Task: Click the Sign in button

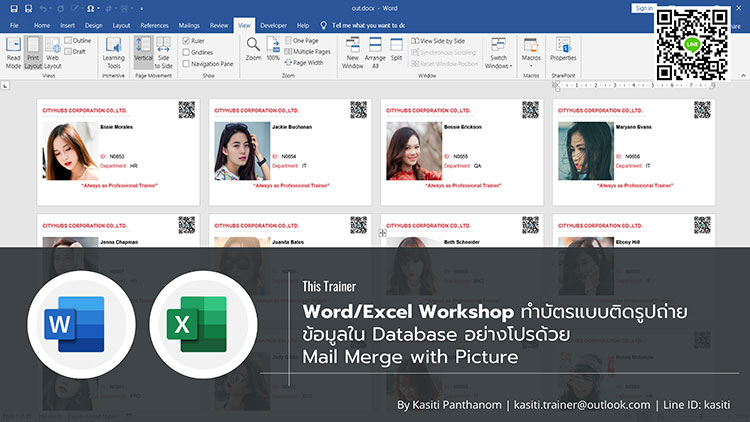Action: pyautogui.click(x=644, y=8)
